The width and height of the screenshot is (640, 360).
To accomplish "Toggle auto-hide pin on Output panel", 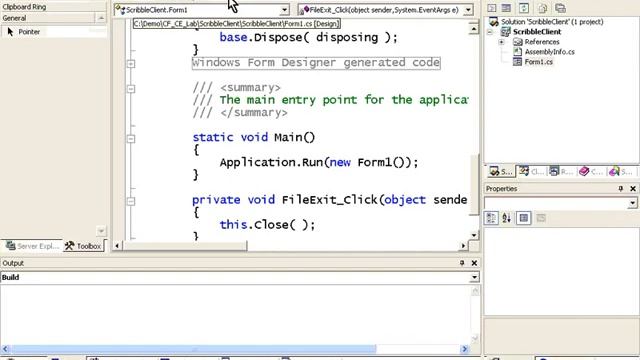I will click(x=462, y=263).
